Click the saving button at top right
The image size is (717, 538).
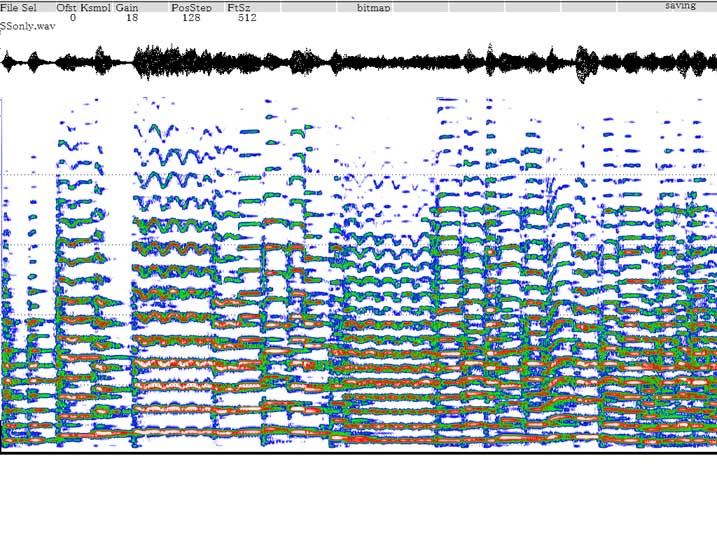coord(680,6)
